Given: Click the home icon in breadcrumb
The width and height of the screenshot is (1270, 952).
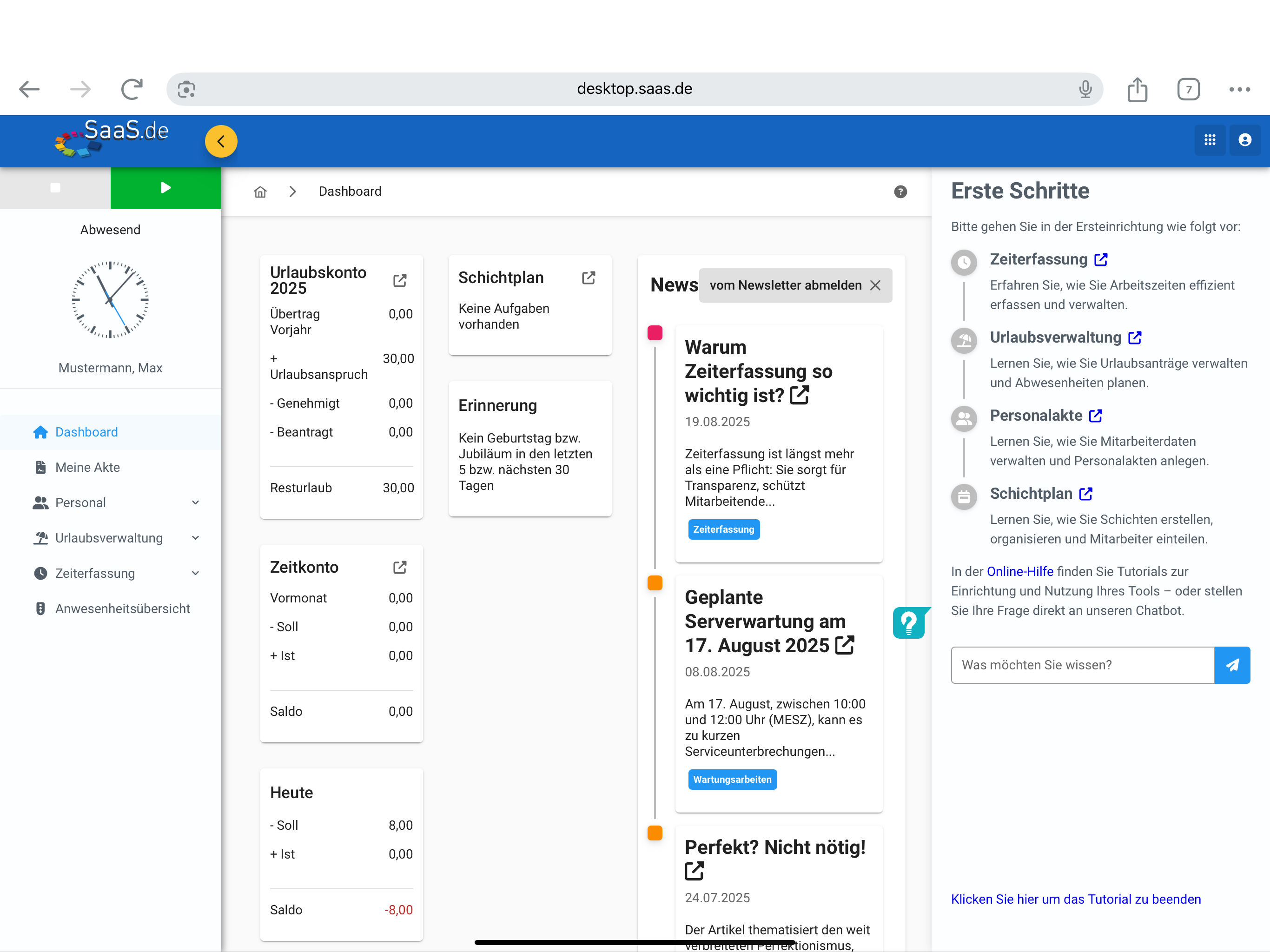Looking at the screenshot, I should [x=260, y=192].
